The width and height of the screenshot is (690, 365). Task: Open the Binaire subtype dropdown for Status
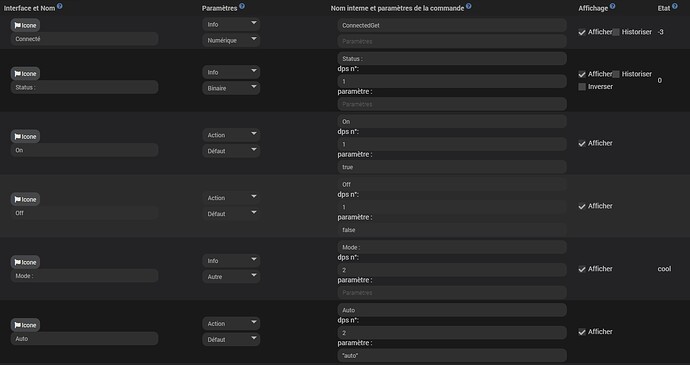[x=231, y=88]
